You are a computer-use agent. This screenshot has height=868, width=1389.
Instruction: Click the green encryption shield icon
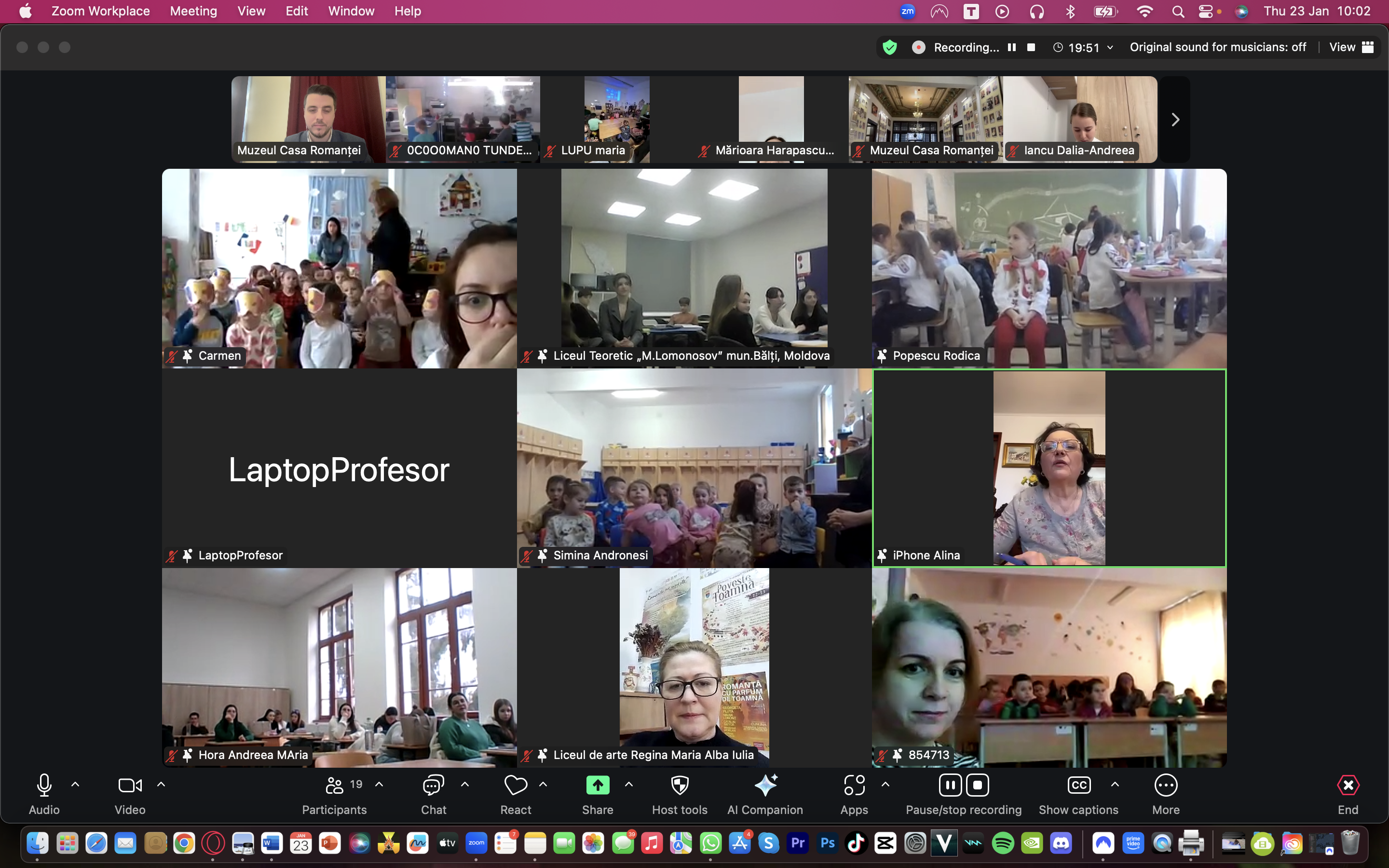pyautogui.click(x=890, y=47)
